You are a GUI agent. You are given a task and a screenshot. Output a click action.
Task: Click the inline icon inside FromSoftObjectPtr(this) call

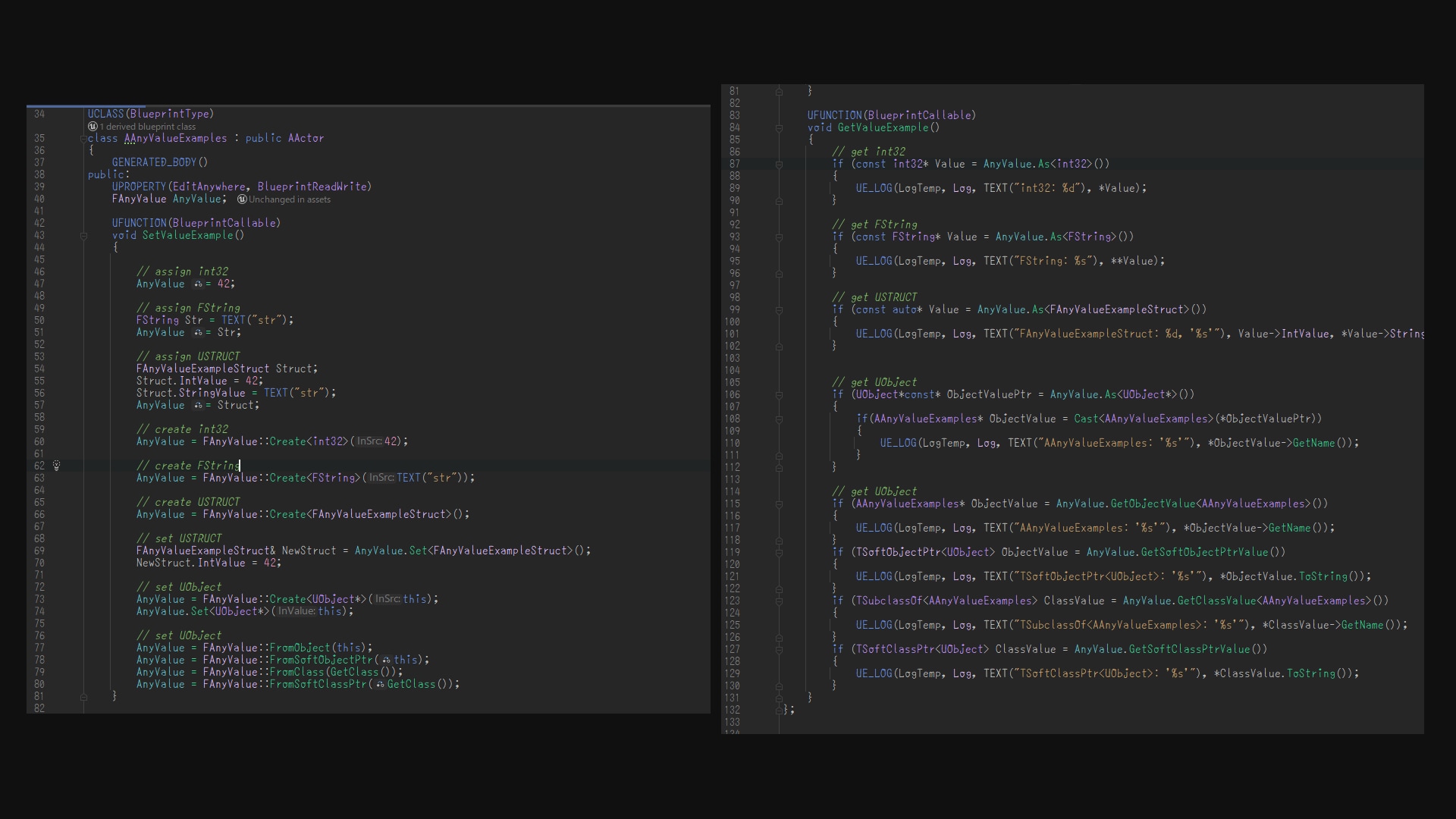pos(385,660)
